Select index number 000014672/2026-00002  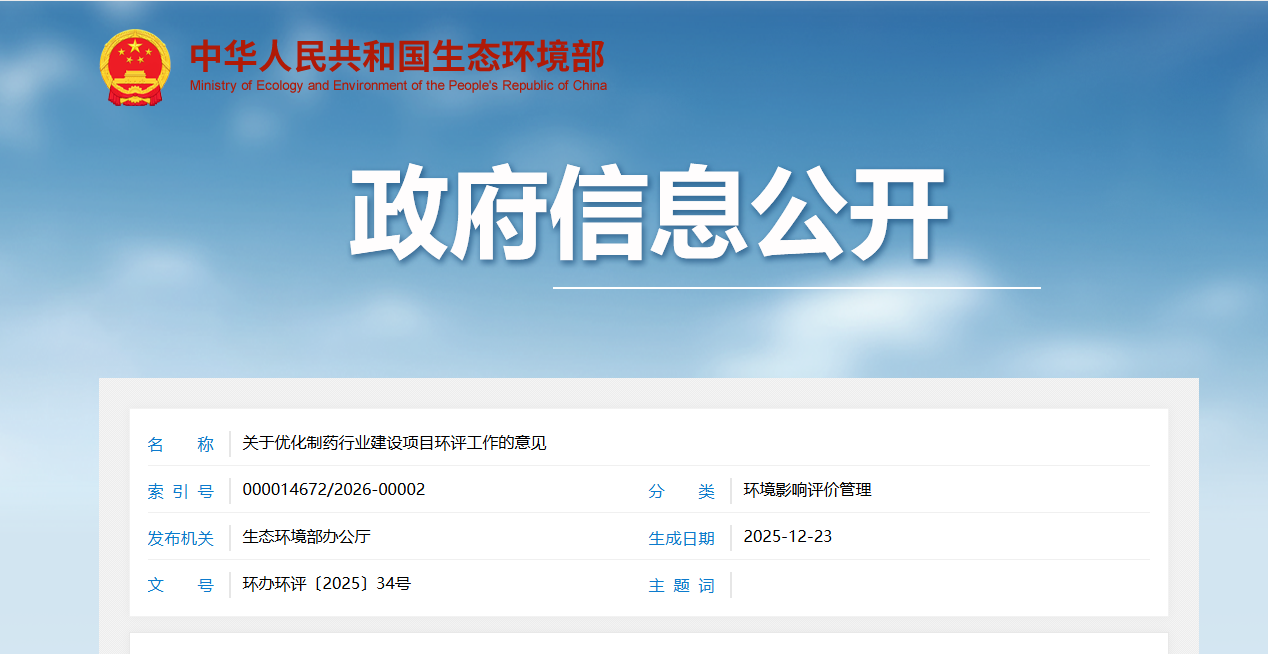(x=334, y=490)
